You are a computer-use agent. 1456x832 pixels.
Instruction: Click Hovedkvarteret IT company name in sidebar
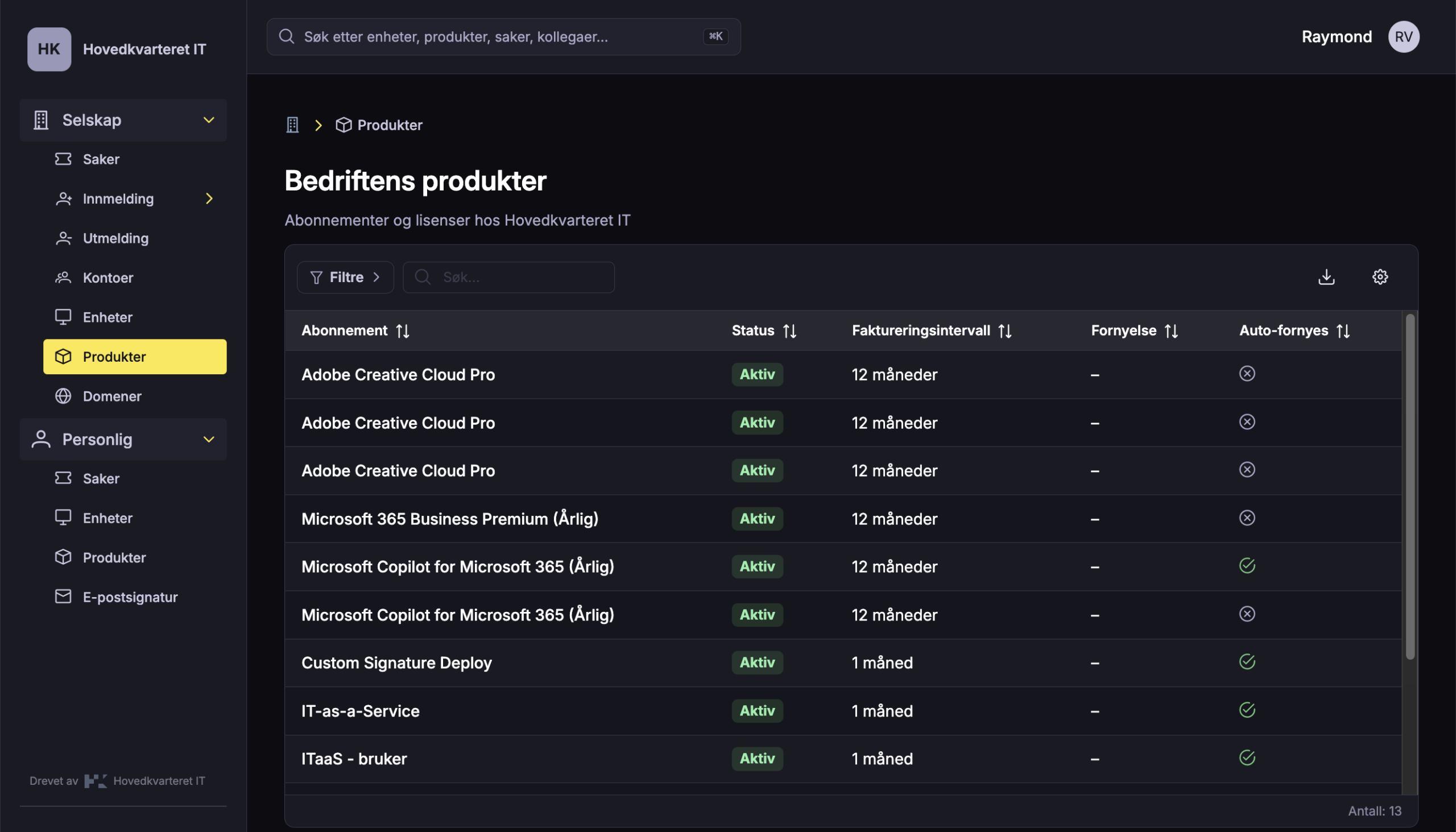tap(144, 49)
